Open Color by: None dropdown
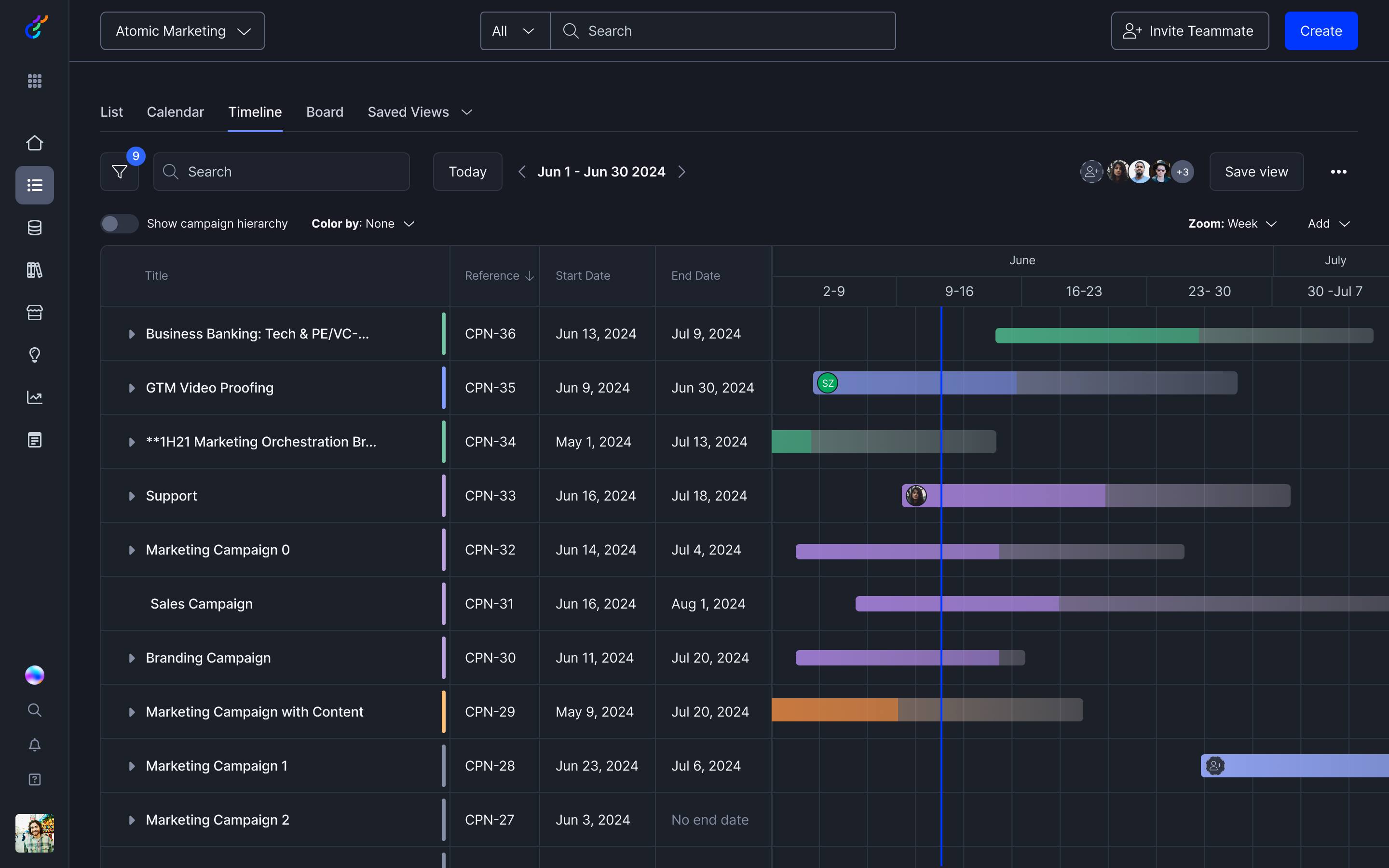The height and width of the screenshot is (868, 1389). tap(363, 223)
